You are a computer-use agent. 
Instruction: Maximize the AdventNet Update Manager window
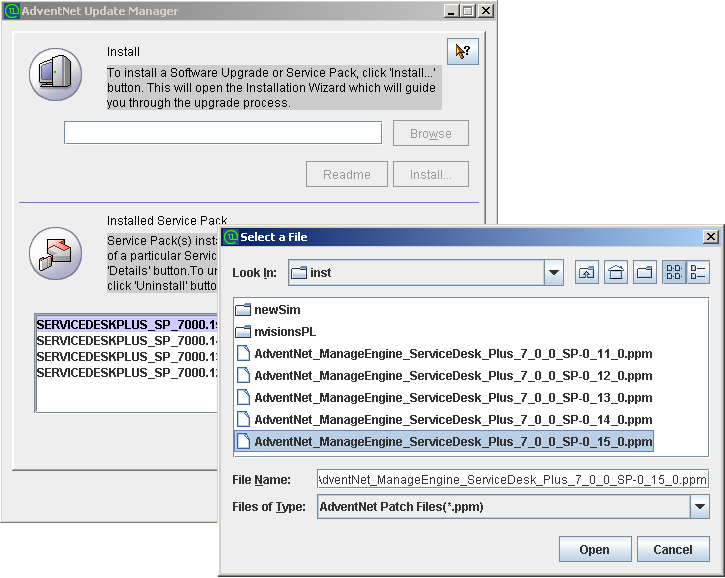click(x=468, y=11)
